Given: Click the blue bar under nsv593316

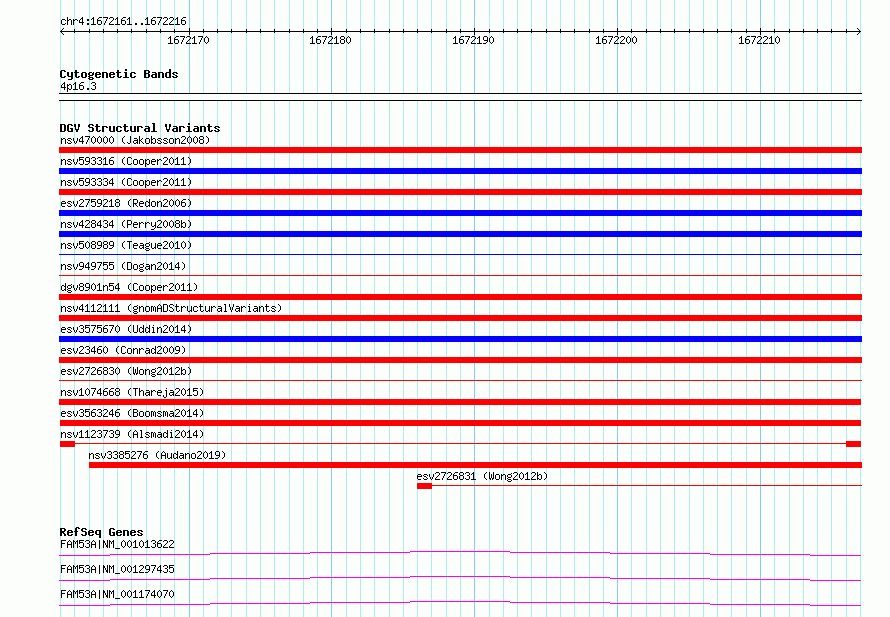Looking at the screenshot, I should (460, 171).
